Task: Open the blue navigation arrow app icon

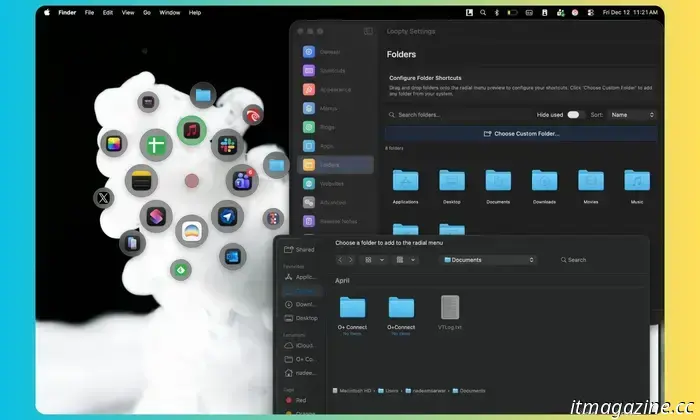Action: pyautogui.click(x=228, y=216)
